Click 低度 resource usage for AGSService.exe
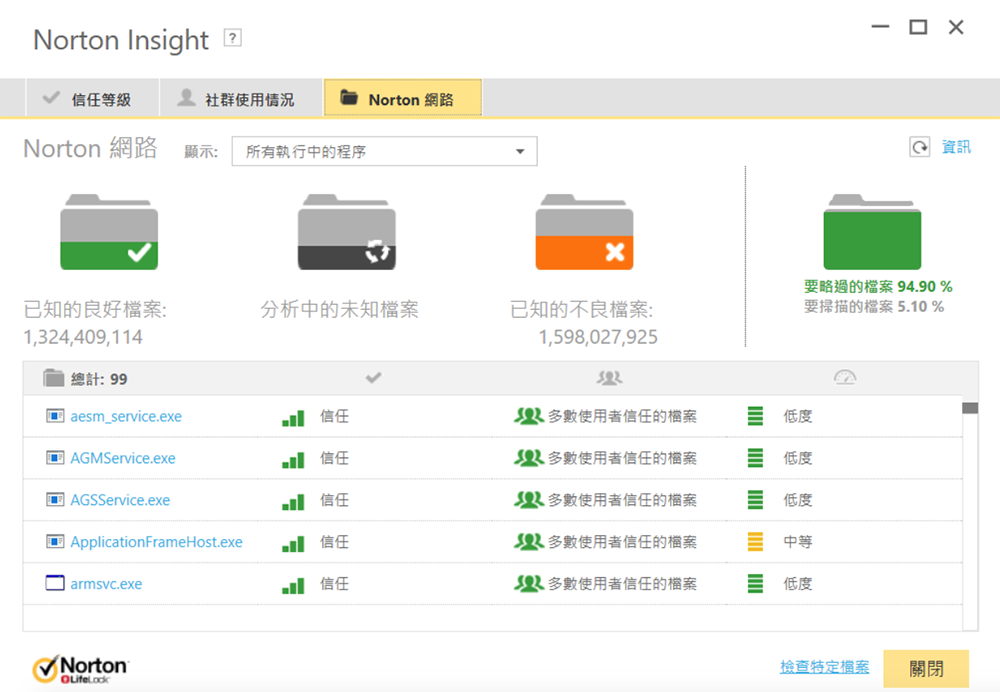The image size is (1000, 692). 798,500
